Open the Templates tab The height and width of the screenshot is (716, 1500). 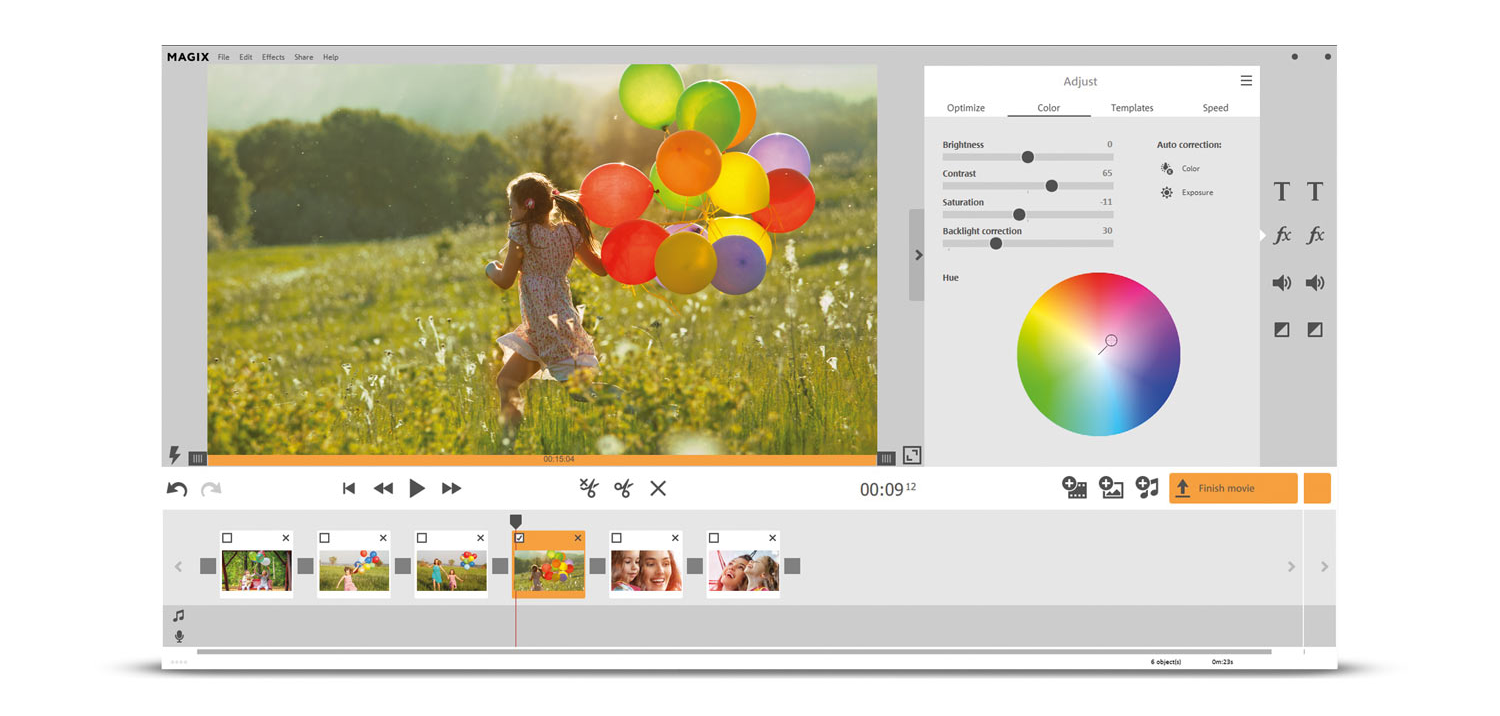(1132, 108)
